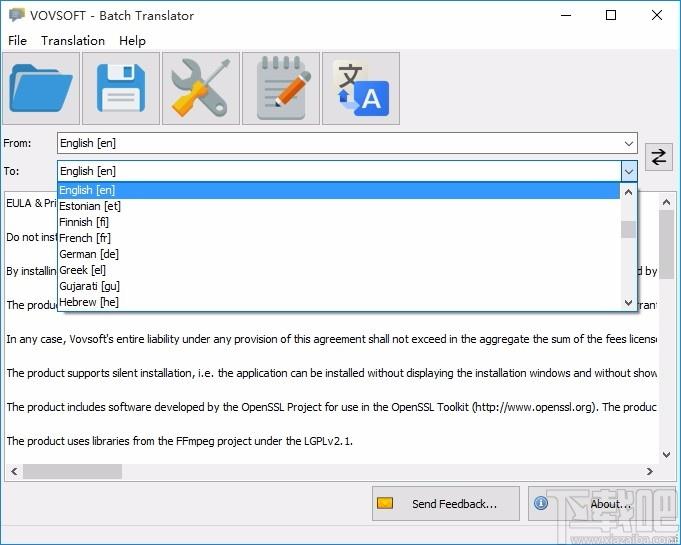This screenshot has width=681, height=545.
Task: Swap From and To languages
Action: tap(658, 157)
